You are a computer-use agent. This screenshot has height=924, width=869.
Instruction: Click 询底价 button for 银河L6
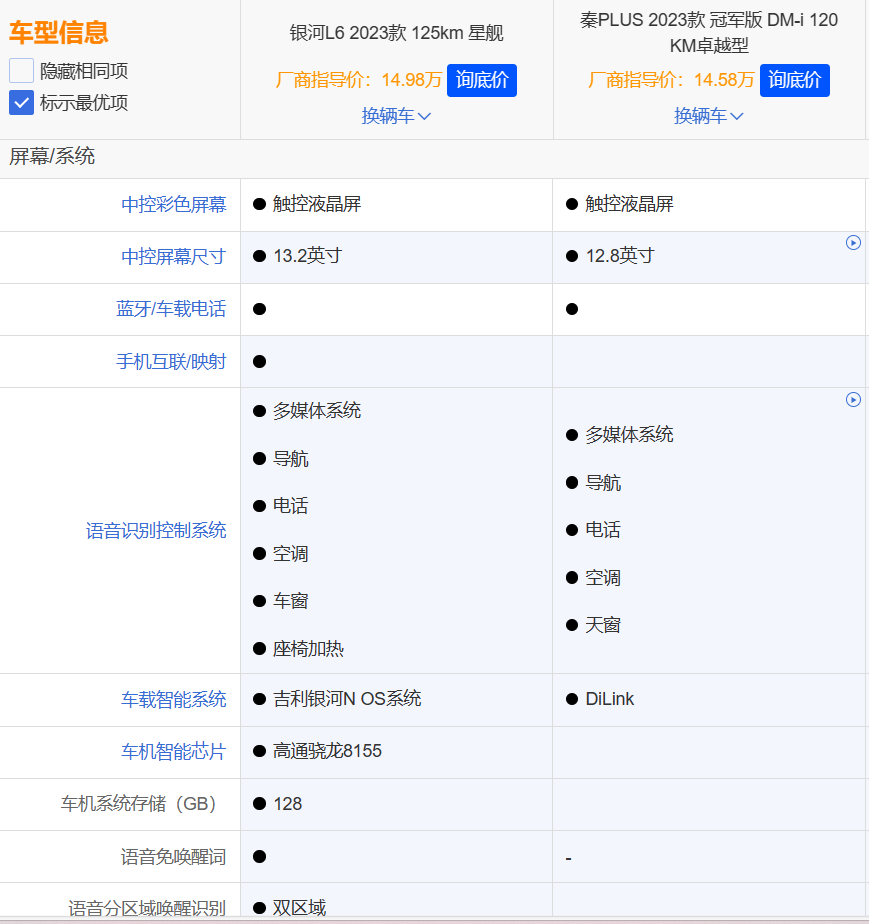point(482,80)
